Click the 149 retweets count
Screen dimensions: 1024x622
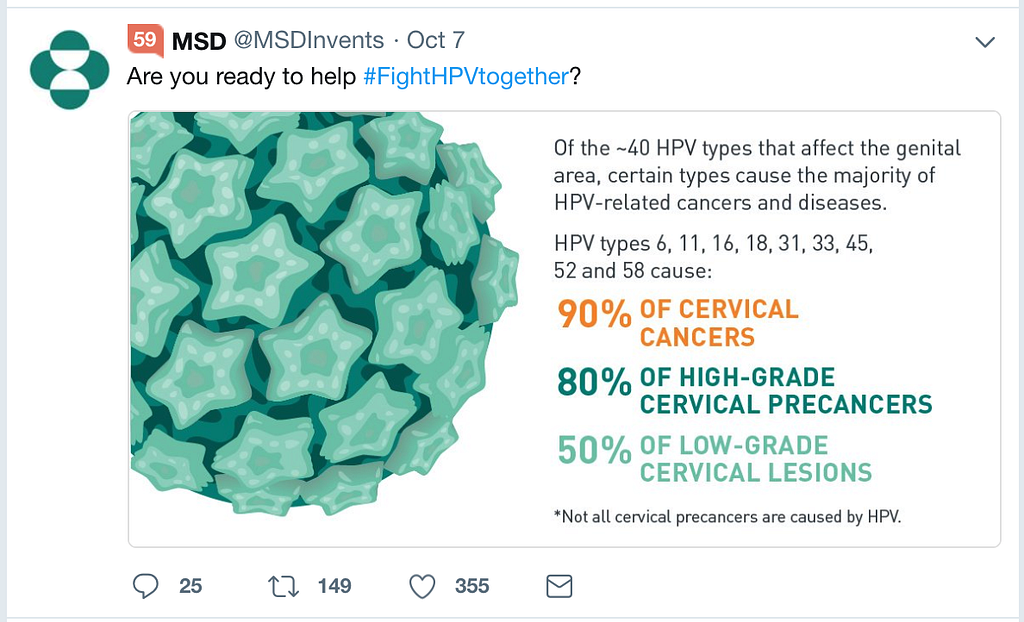334,586
